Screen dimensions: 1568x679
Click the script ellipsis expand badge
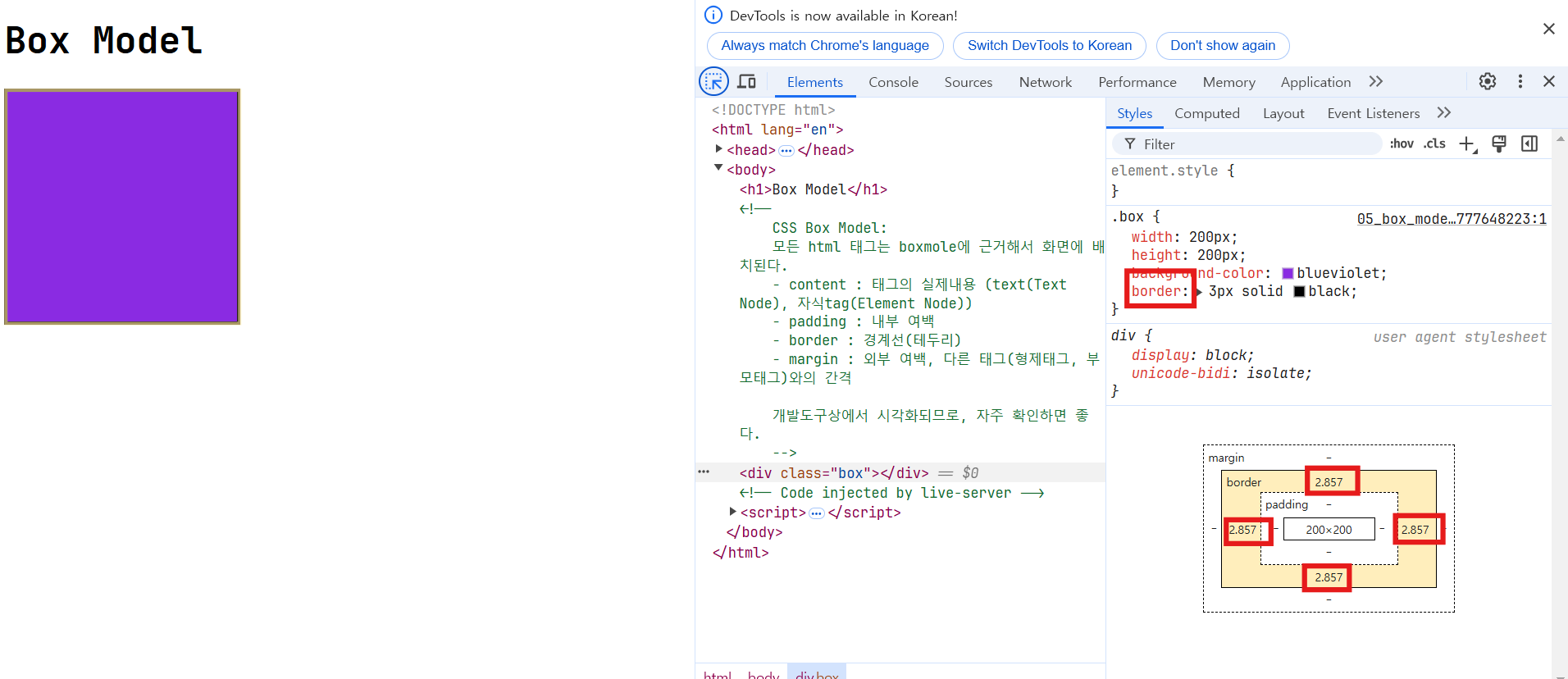click(817, 513)
